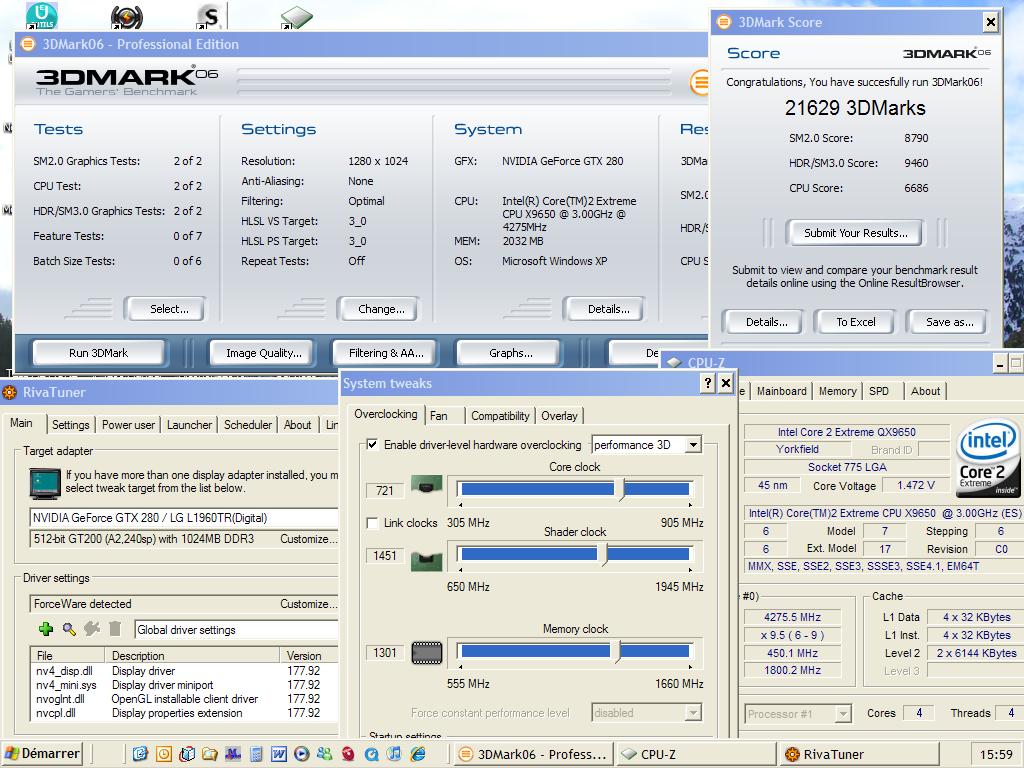Launch Windows Media Player from quick launch

(301, 754)
